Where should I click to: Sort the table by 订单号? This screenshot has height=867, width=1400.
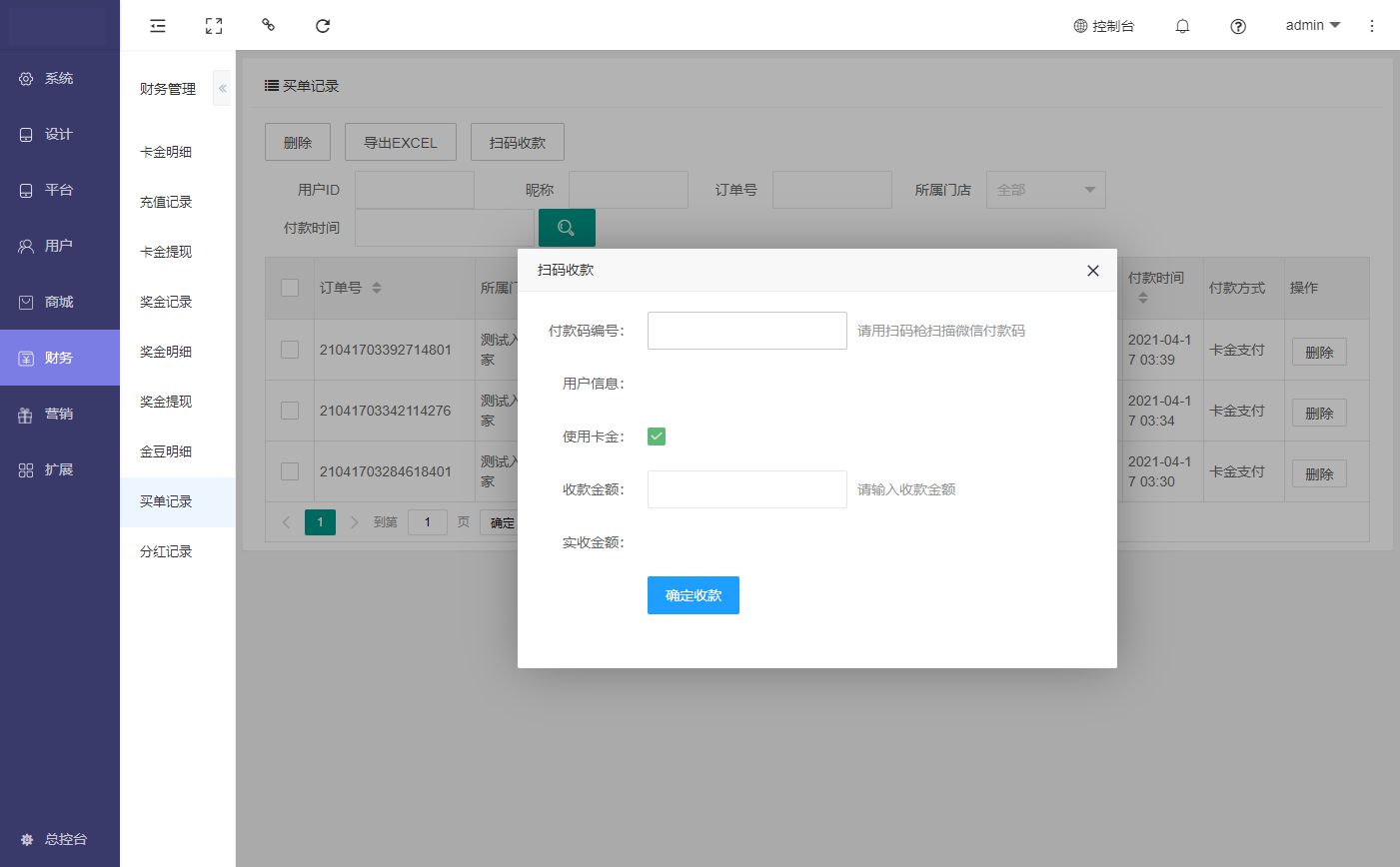[x=377, y=288]
